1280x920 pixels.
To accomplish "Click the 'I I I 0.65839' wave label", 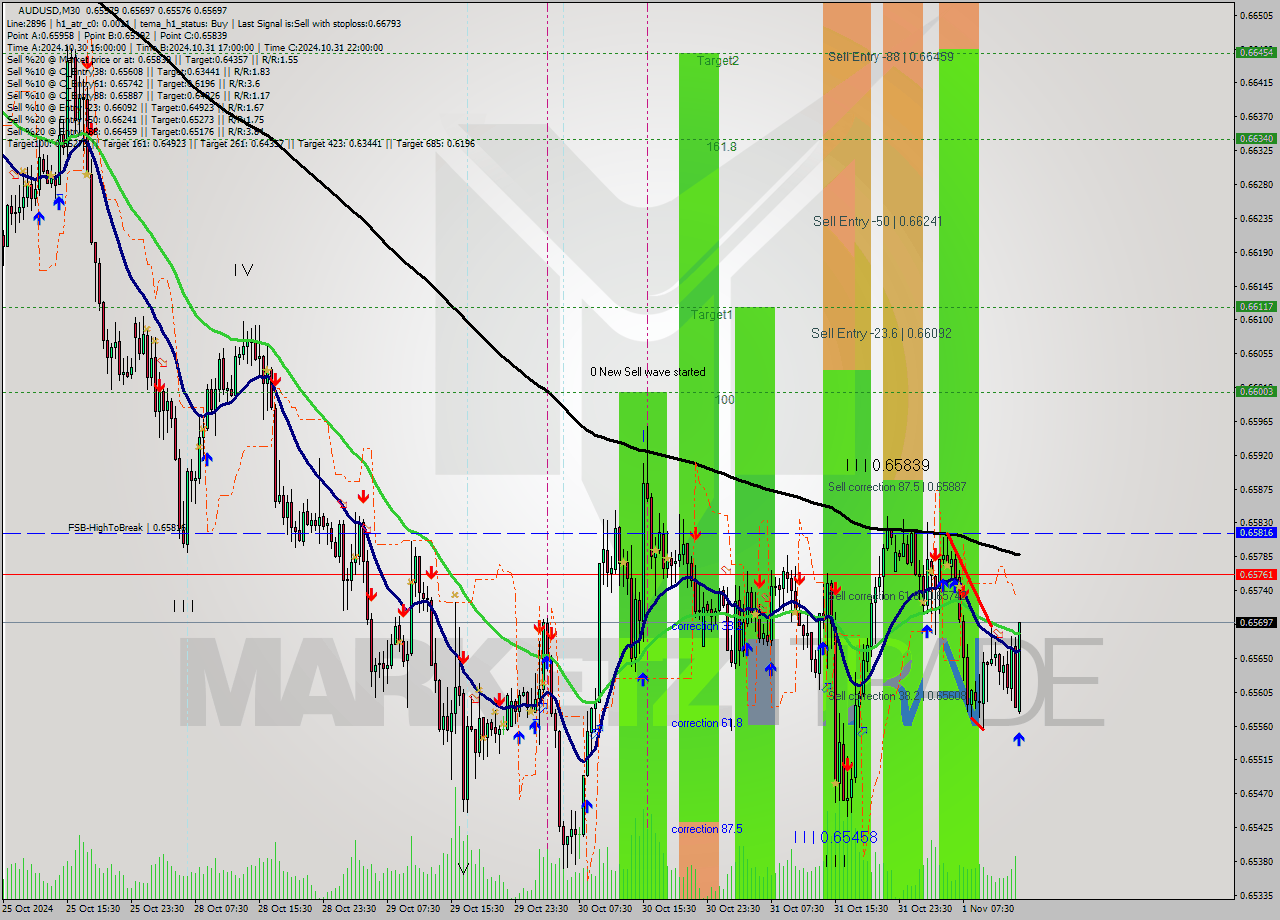I will click(887, 465).
